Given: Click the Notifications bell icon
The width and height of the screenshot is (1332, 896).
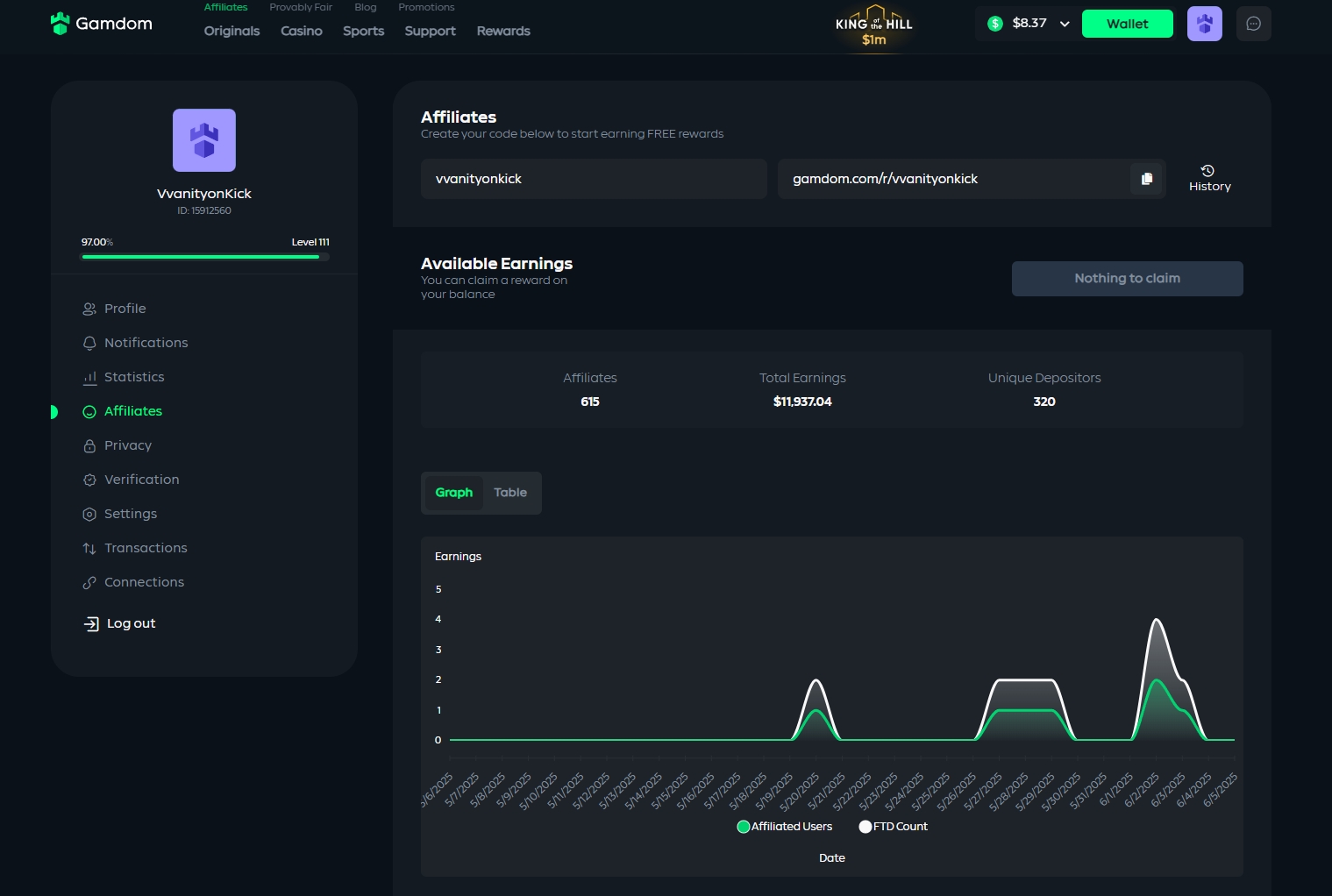Looking at the screenshot, I should pos(89,343).
